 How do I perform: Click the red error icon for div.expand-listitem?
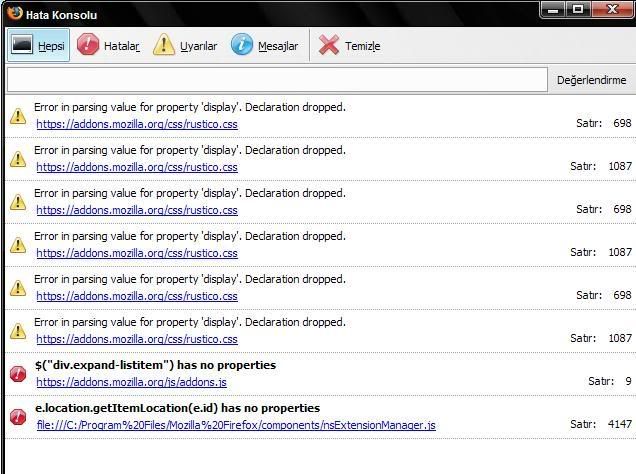click(18, 374)
